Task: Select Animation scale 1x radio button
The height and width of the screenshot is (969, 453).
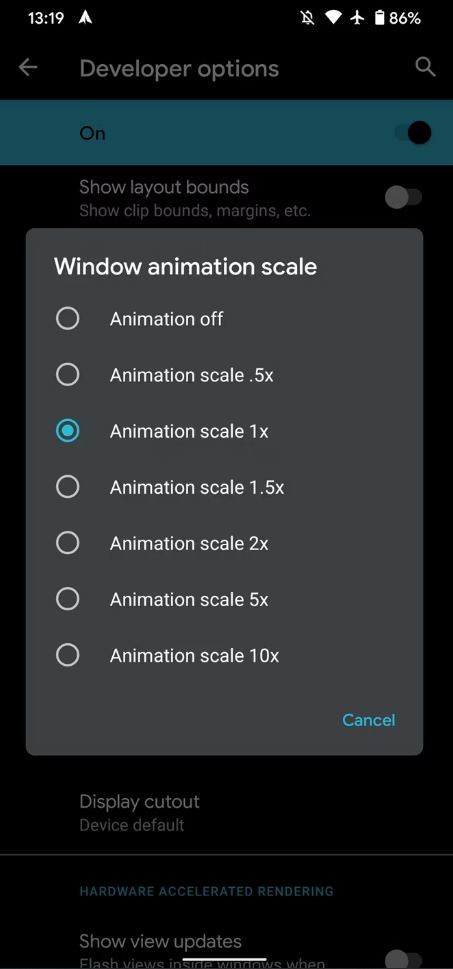Action: [x=67, y=431]
